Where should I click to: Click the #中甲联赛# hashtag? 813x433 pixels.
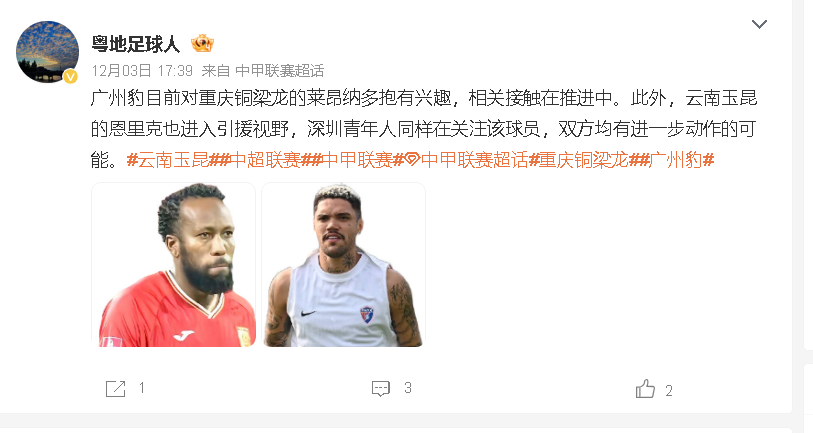(x=357, y=160)
